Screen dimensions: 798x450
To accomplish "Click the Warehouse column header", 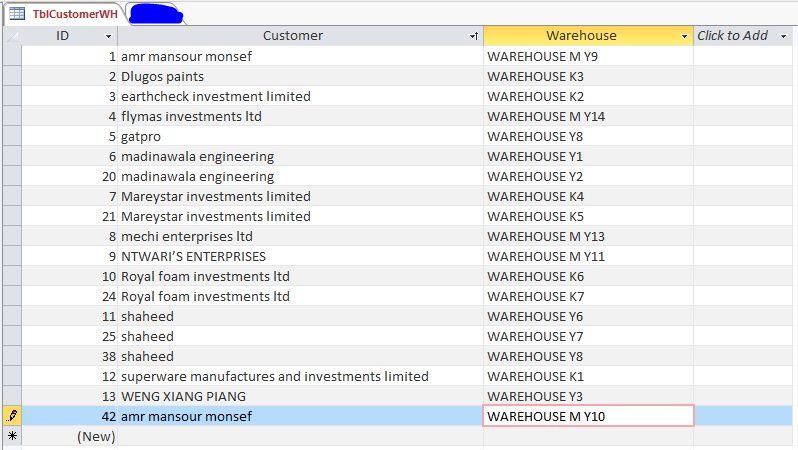I will pos(581,36).
